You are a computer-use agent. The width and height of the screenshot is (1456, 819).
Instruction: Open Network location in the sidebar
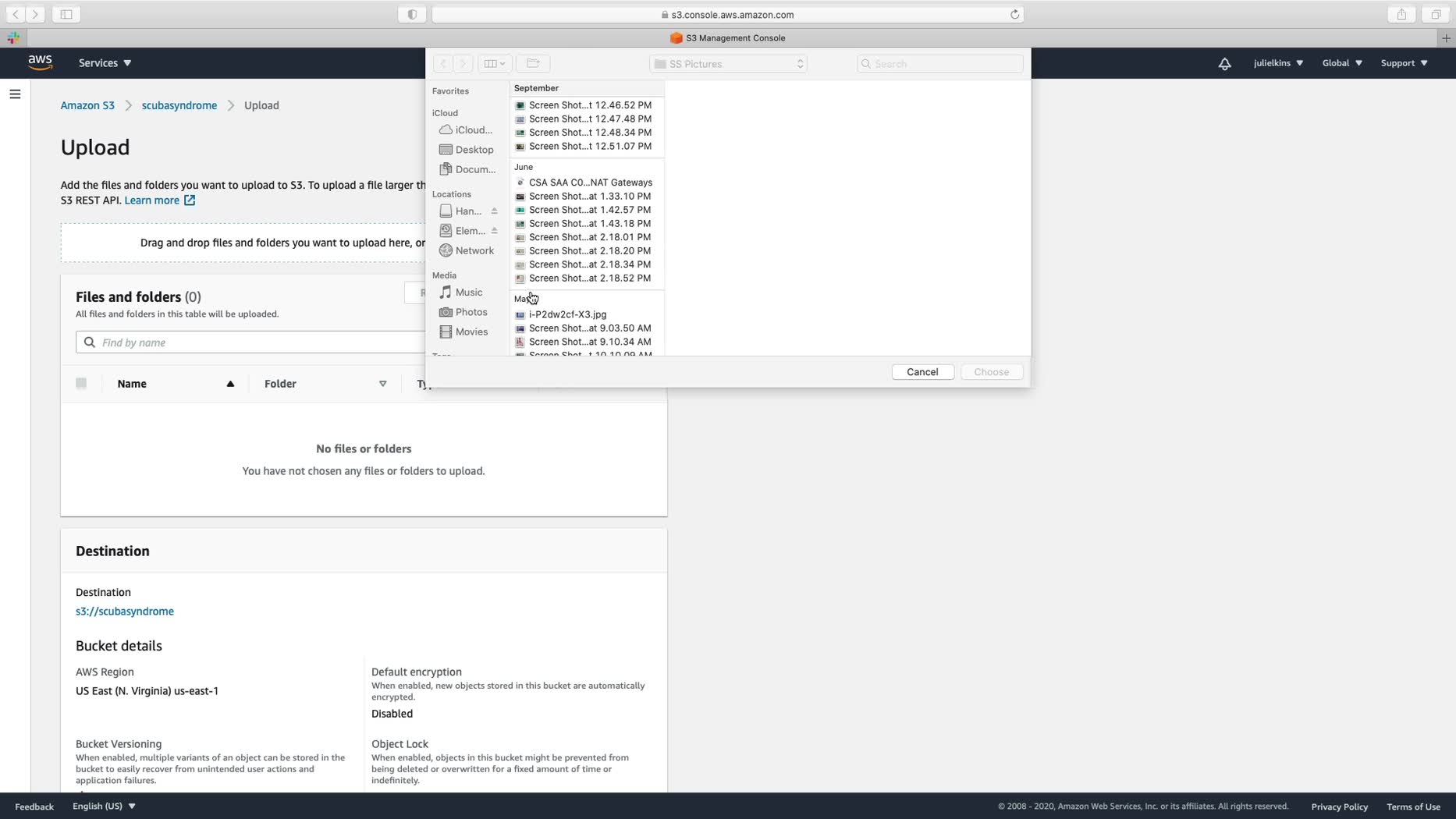[x=466, y=250]
